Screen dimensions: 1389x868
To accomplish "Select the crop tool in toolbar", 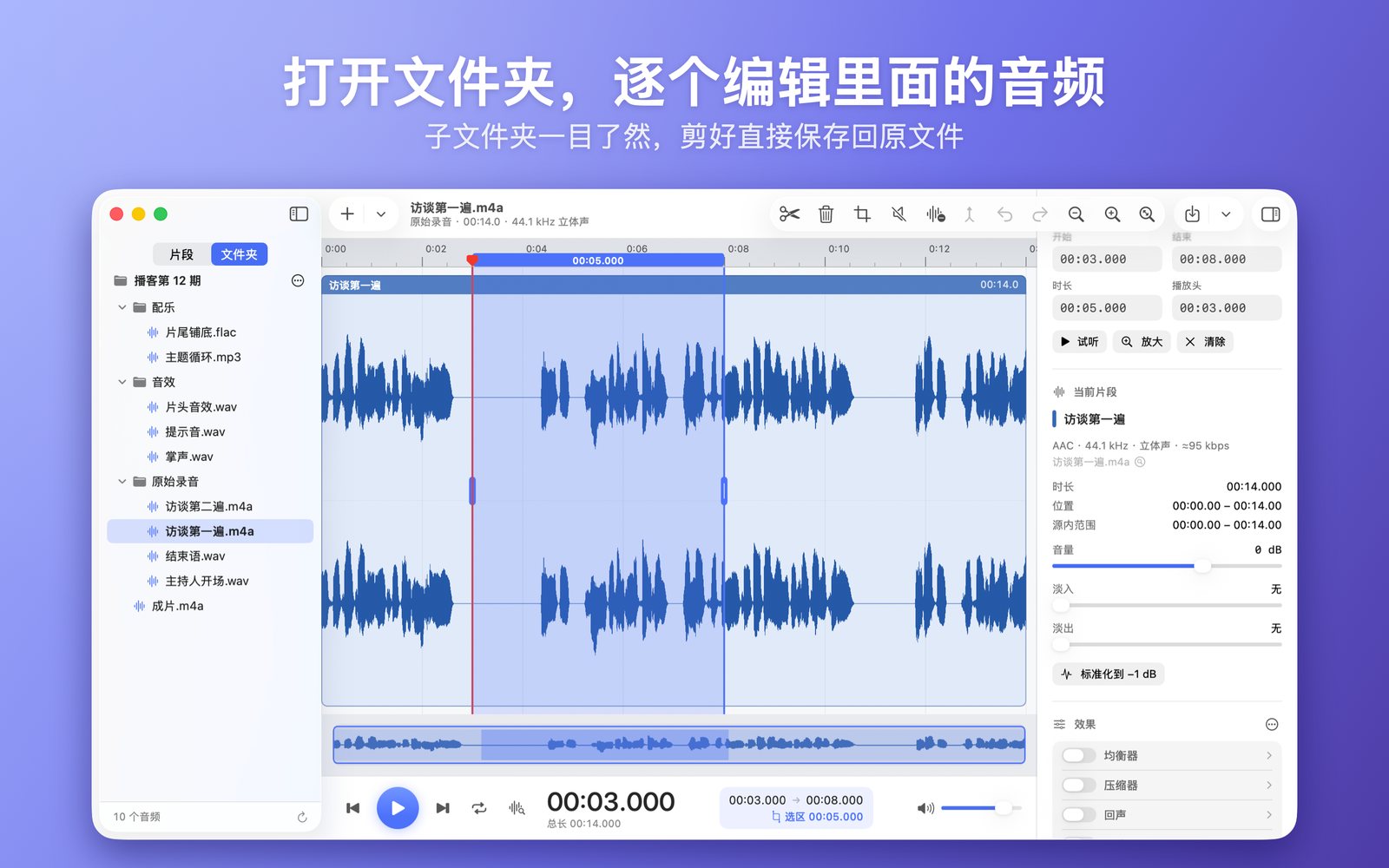I will (x=862, y=214).
